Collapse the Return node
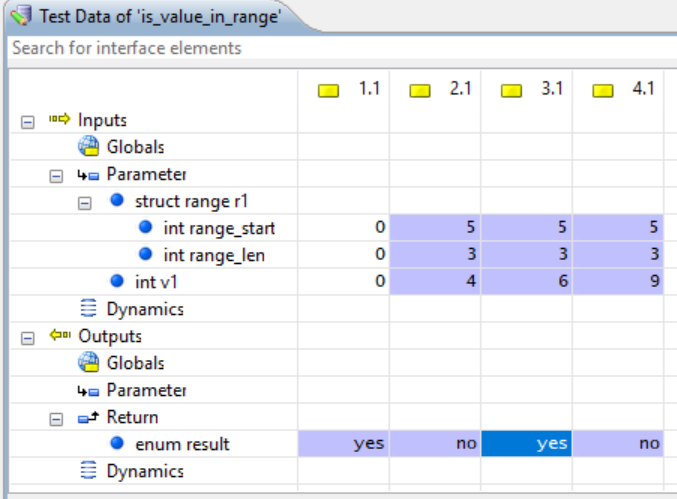This screenshot has width=677, height=499. click(x=56, y=419)
